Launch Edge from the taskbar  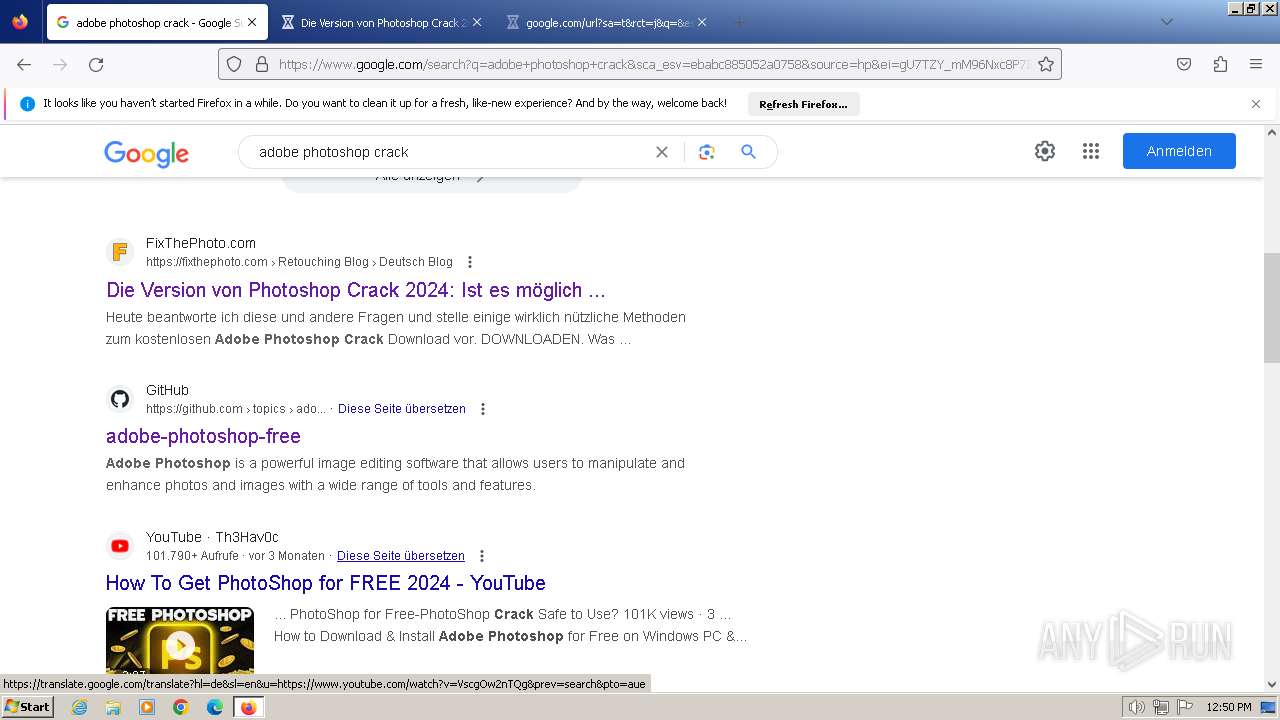(x=215, y=707)
